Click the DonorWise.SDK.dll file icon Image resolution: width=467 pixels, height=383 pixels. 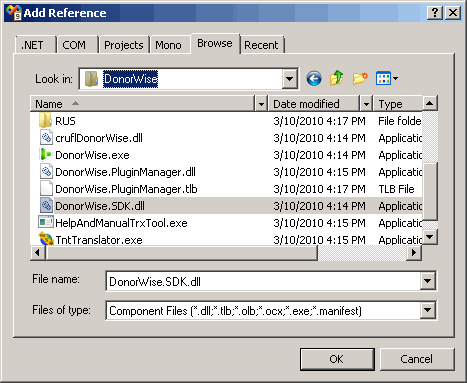pos(46,206)
